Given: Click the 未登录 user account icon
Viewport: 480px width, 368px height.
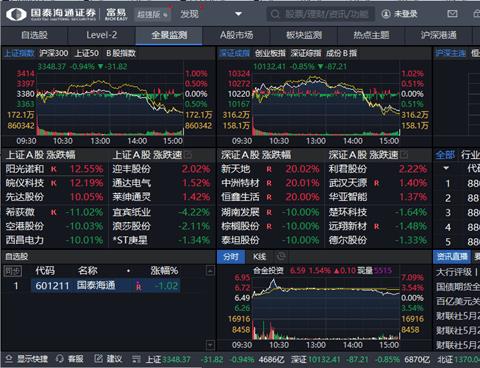Looking at the screenshot, I should [x=386, y=14].
